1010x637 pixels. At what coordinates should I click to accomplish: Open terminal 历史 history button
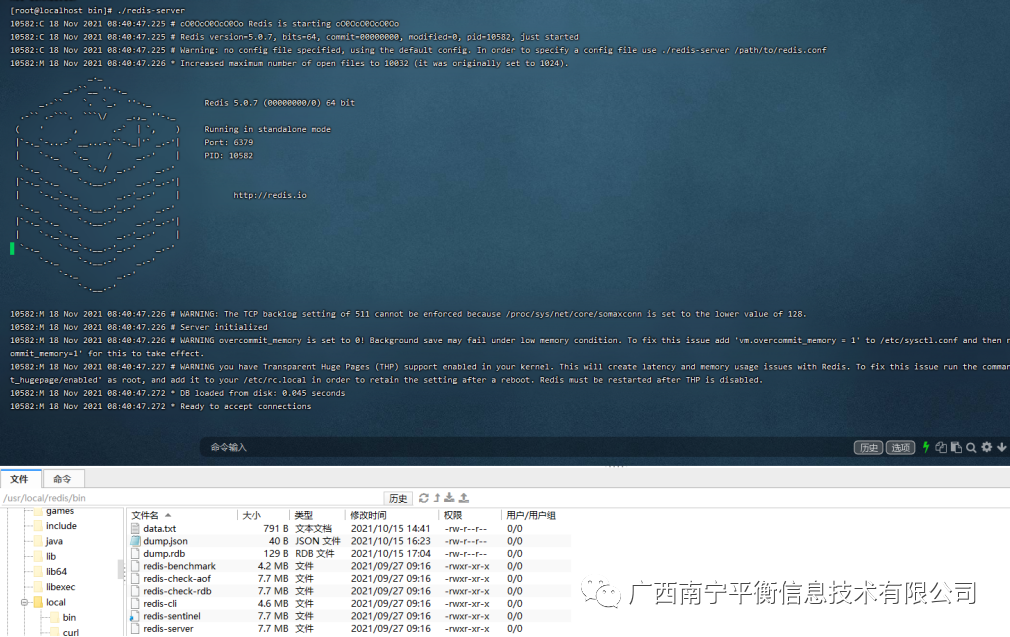pos(868,448)
